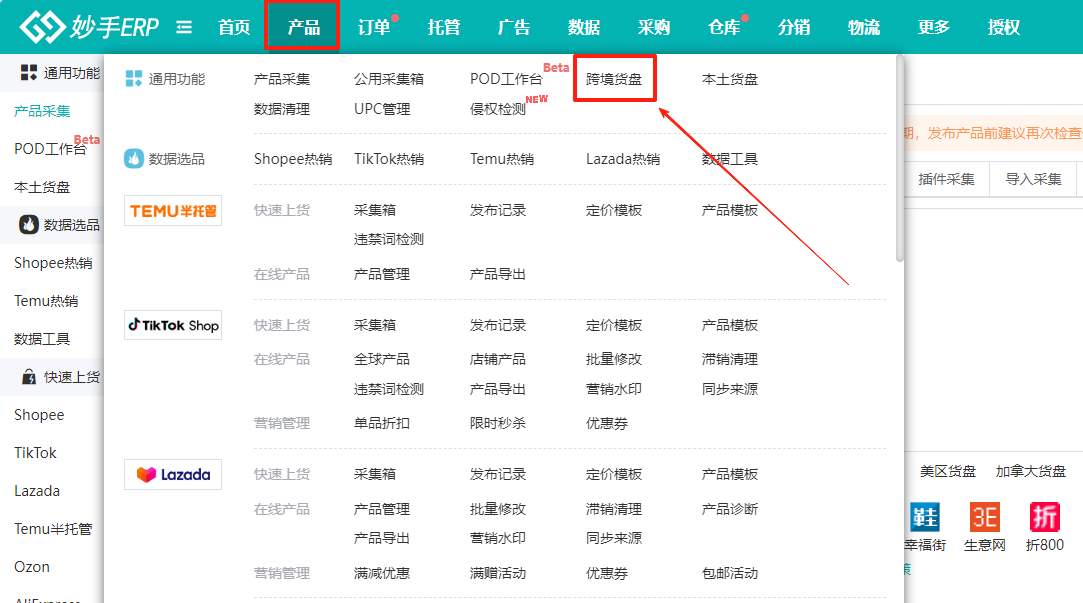Click the 妙手ERP logo
Viewport: 1083px width, 603px height.
coord(88,27)
